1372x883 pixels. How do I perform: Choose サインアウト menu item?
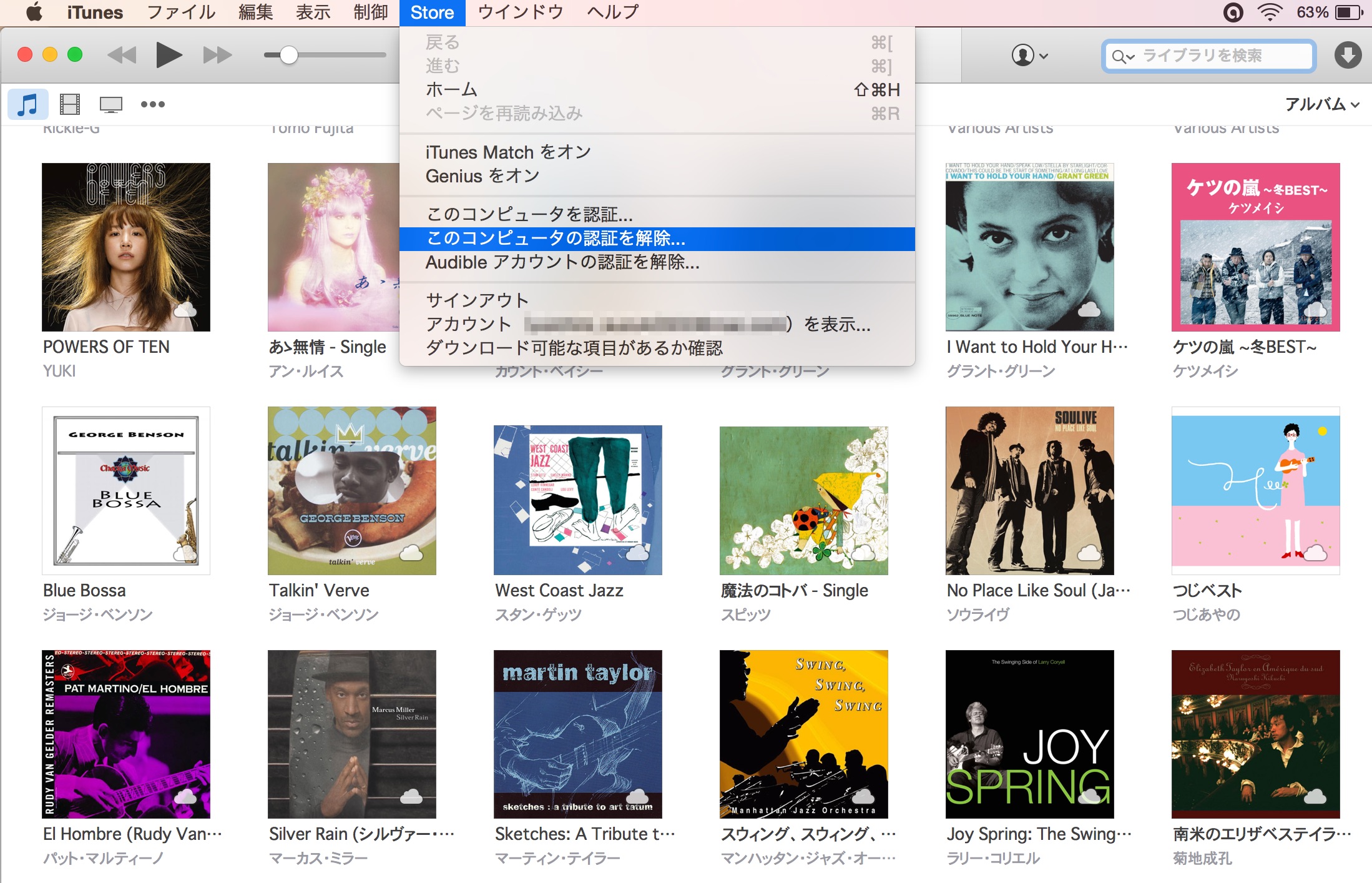[x=657, y=300]
